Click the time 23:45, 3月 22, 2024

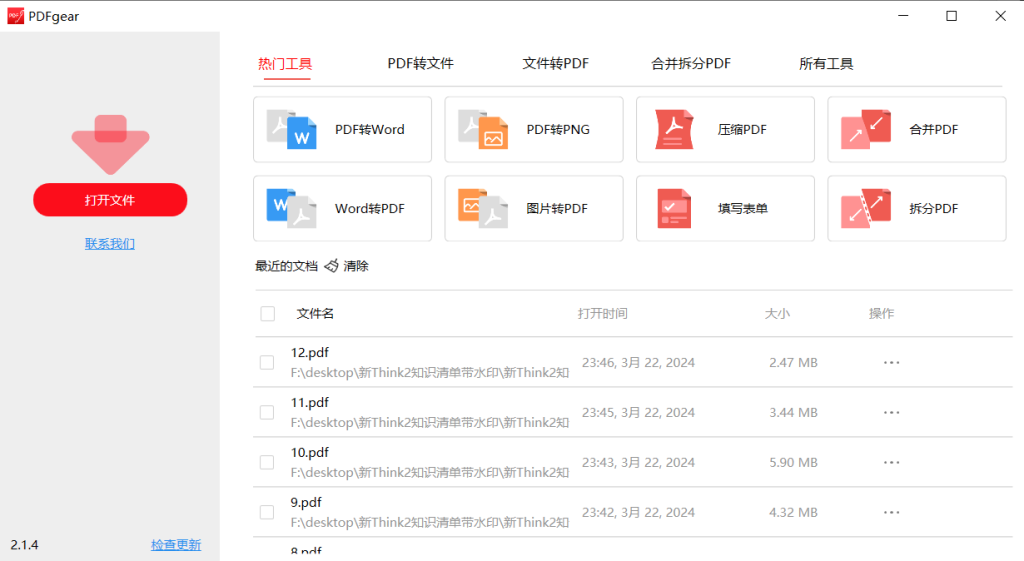coord(638,413)
